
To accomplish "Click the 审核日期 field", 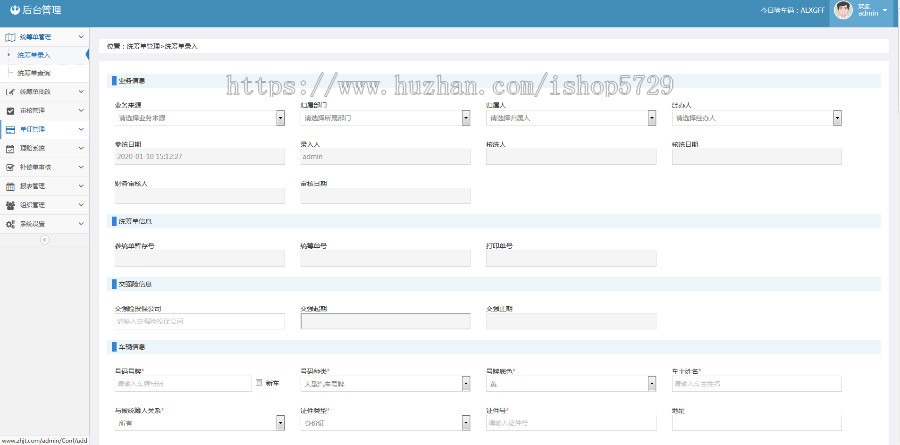I will point(386,196).
